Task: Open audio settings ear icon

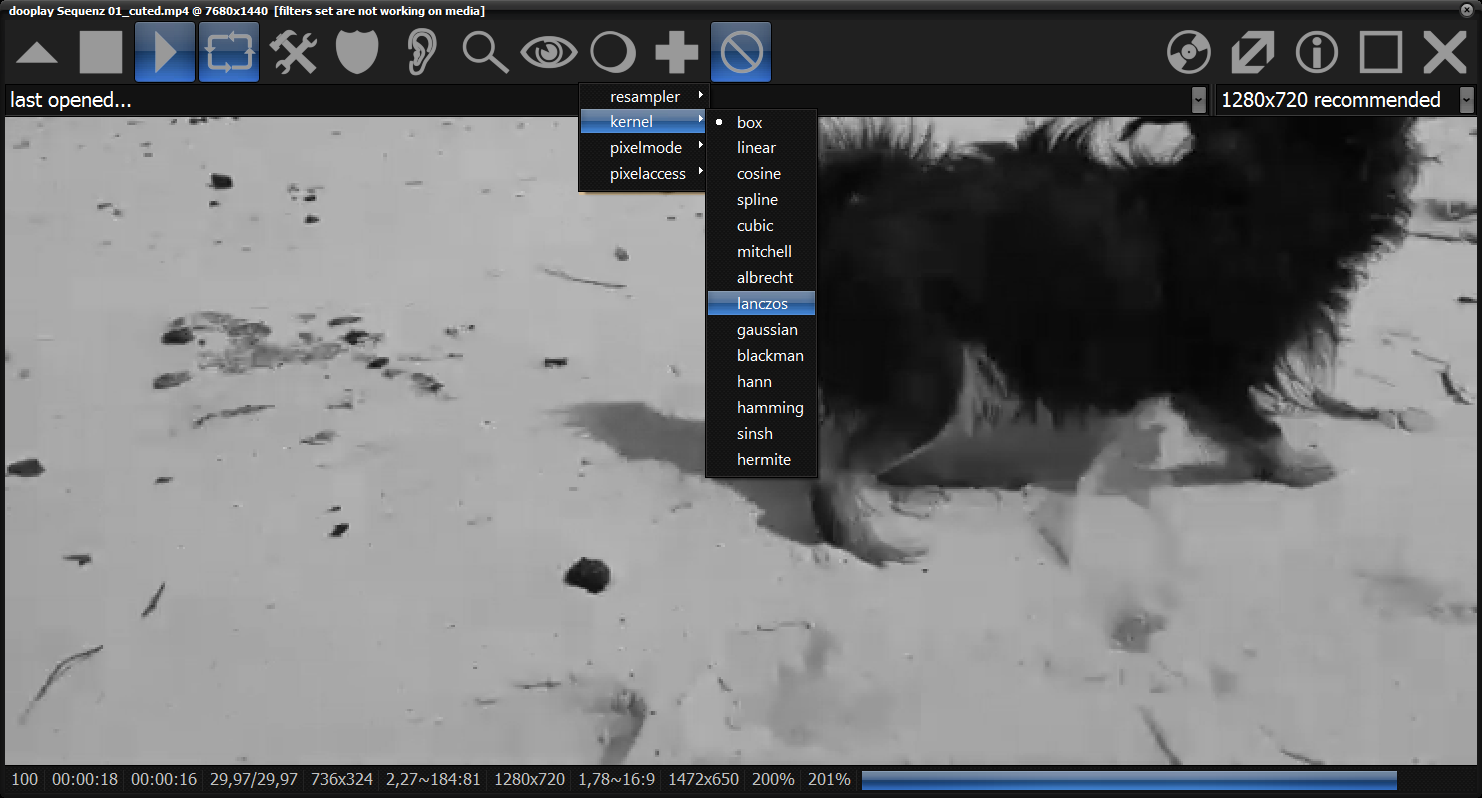Action: [x=421, y=52]
